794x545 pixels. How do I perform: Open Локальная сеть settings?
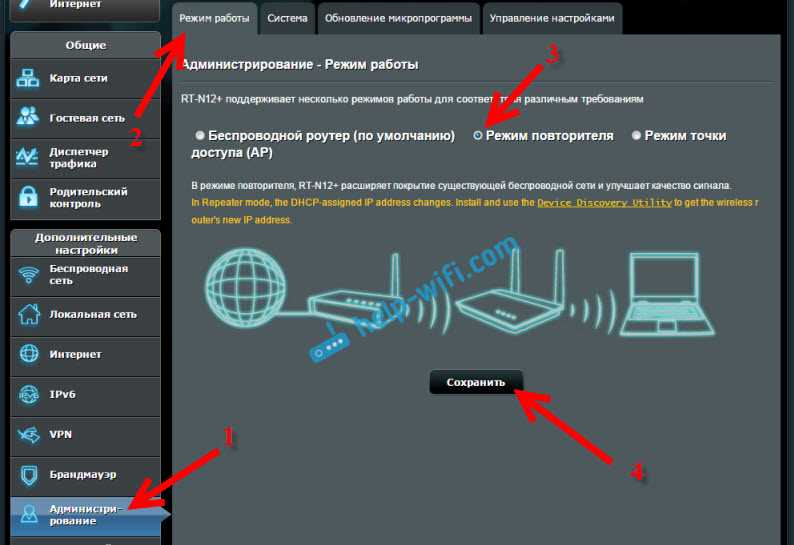(86, 315)
